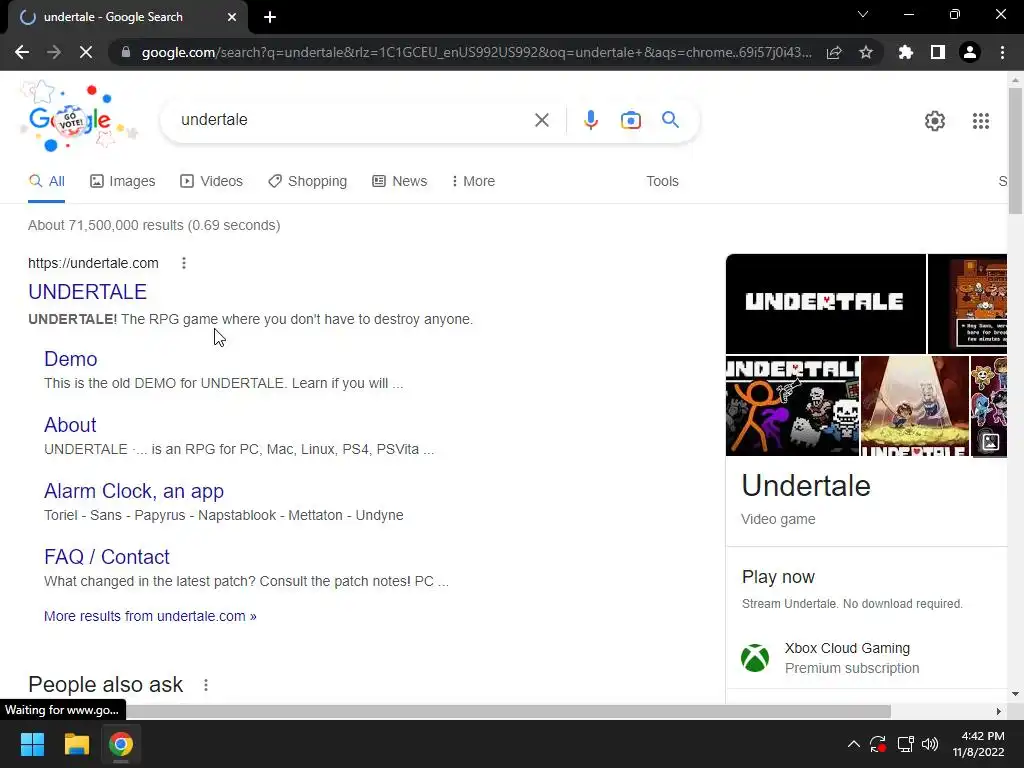
Task: Switch to News results tab
Action: point(400,182)
